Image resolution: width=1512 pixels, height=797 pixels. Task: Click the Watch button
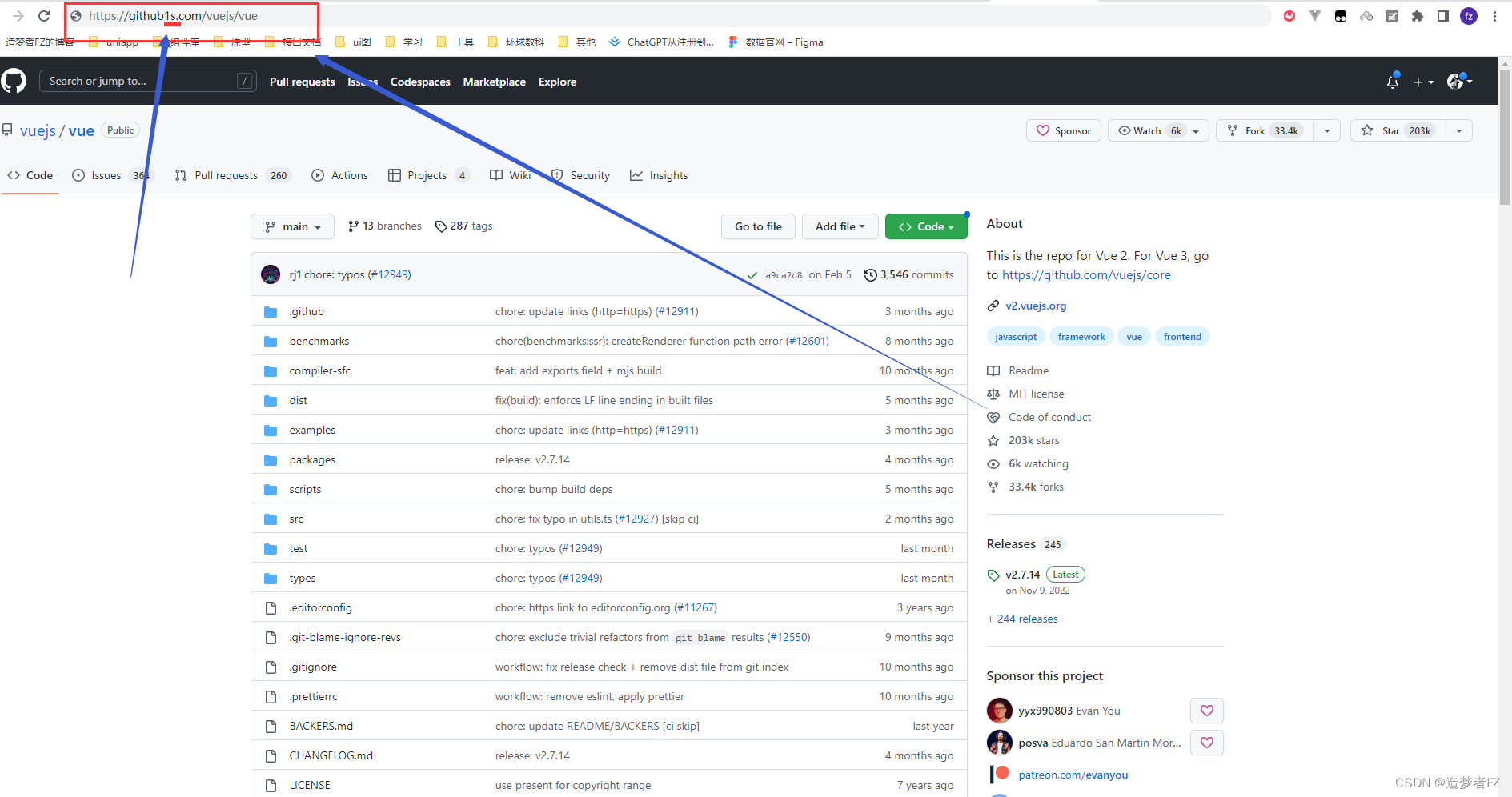[x=1158, y=130]
